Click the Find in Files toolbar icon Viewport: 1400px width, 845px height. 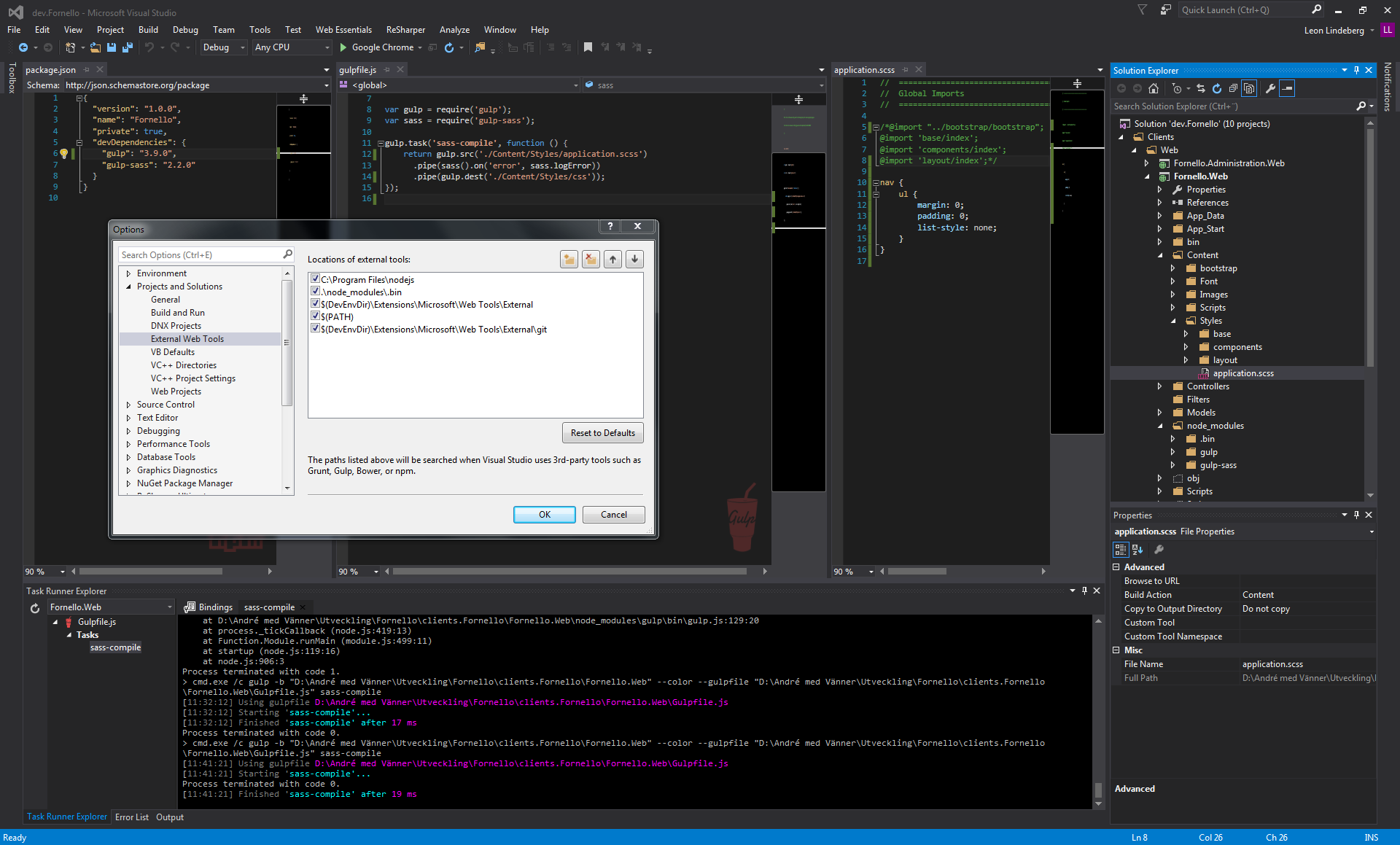tap(480, 47)
